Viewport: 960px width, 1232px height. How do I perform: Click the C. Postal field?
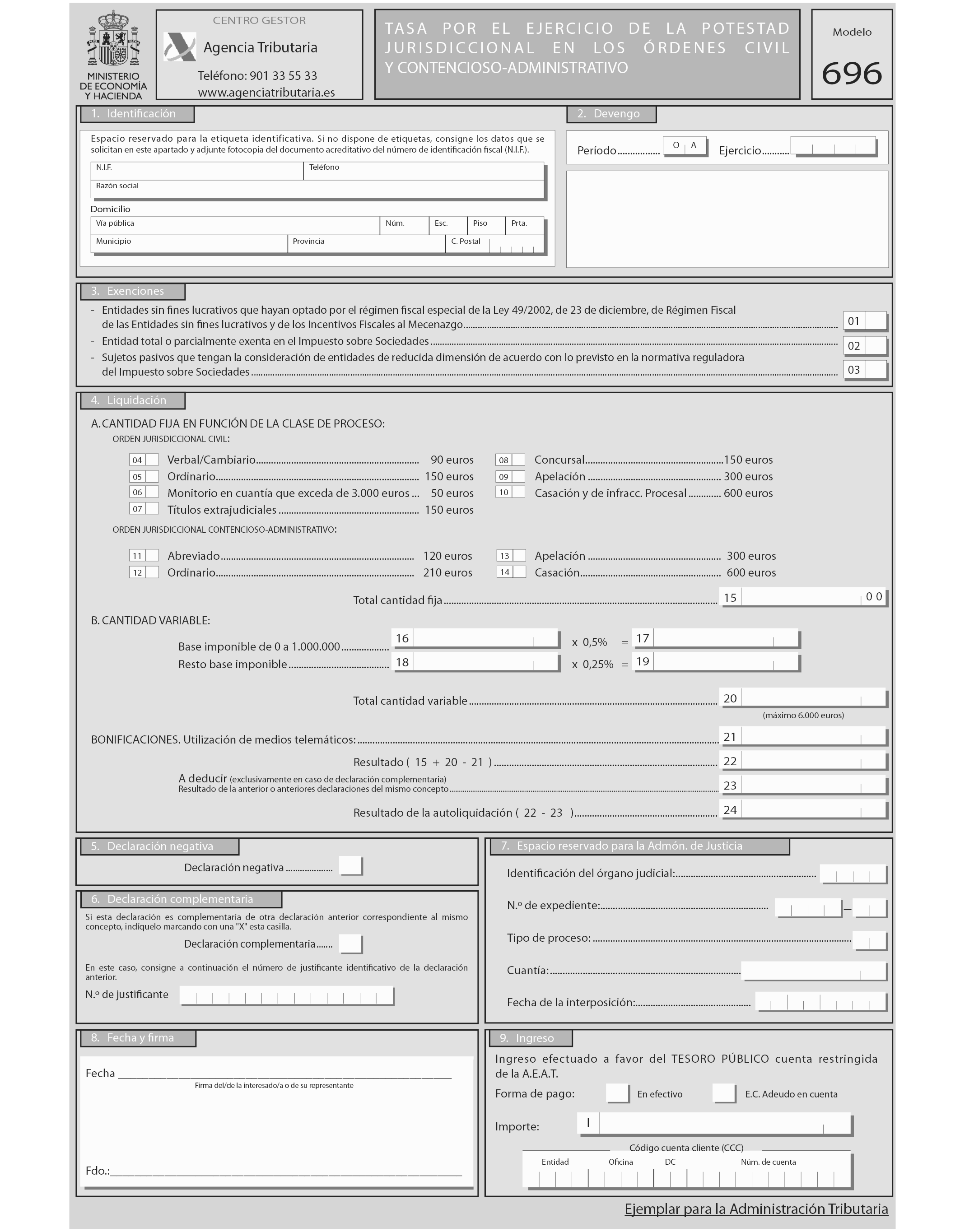tap(495, 244)
